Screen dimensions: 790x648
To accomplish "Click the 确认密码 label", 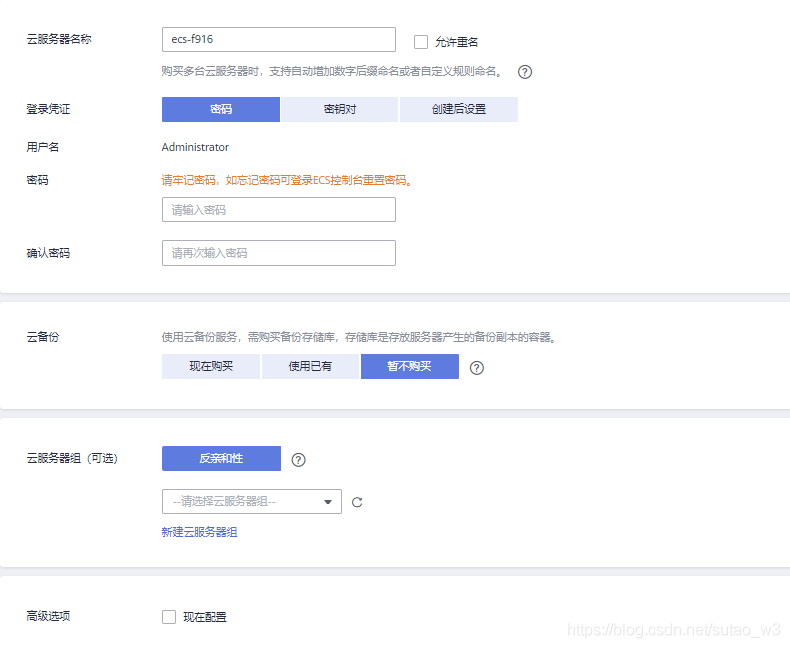I will [x=48, y=253].
